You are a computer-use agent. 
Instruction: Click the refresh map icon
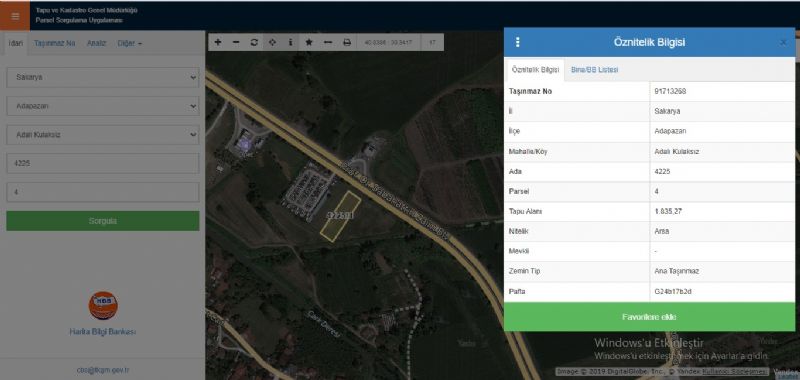pos(254,42)
